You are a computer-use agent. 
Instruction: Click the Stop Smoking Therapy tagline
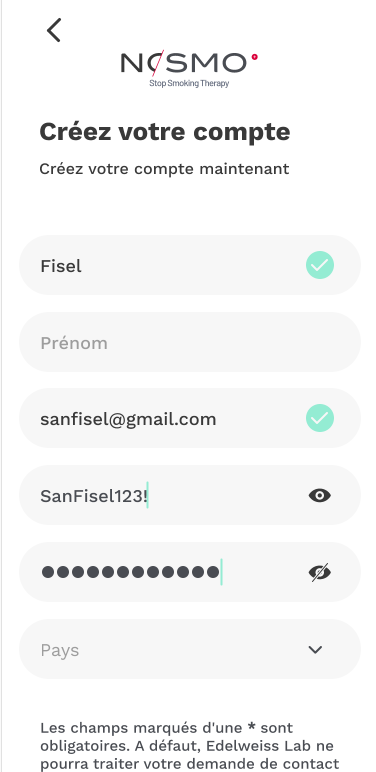pyautogui.click(x=189, y=83)
